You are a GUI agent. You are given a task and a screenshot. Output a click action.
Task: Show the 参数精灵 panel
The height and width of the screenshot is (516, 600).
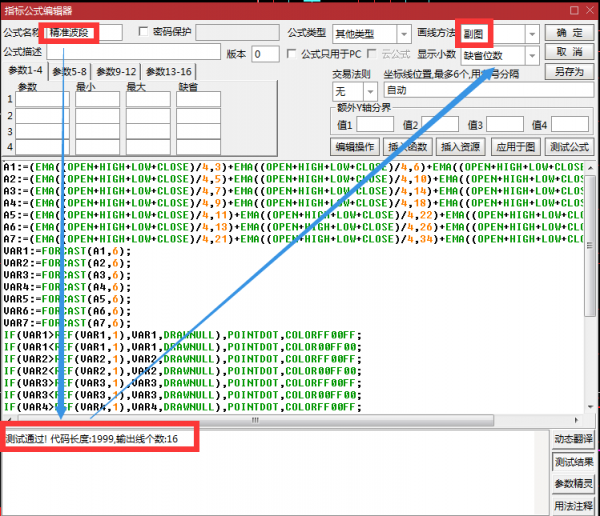coord(574,484)
